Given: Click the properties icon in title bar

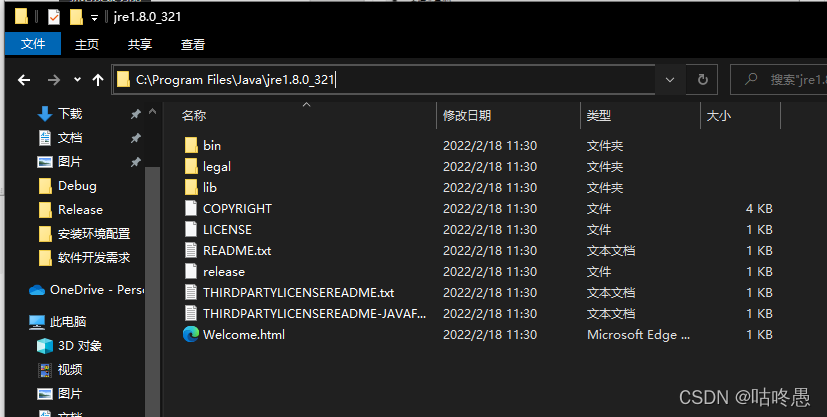Looking at the screenshot, I should [54, 17].
